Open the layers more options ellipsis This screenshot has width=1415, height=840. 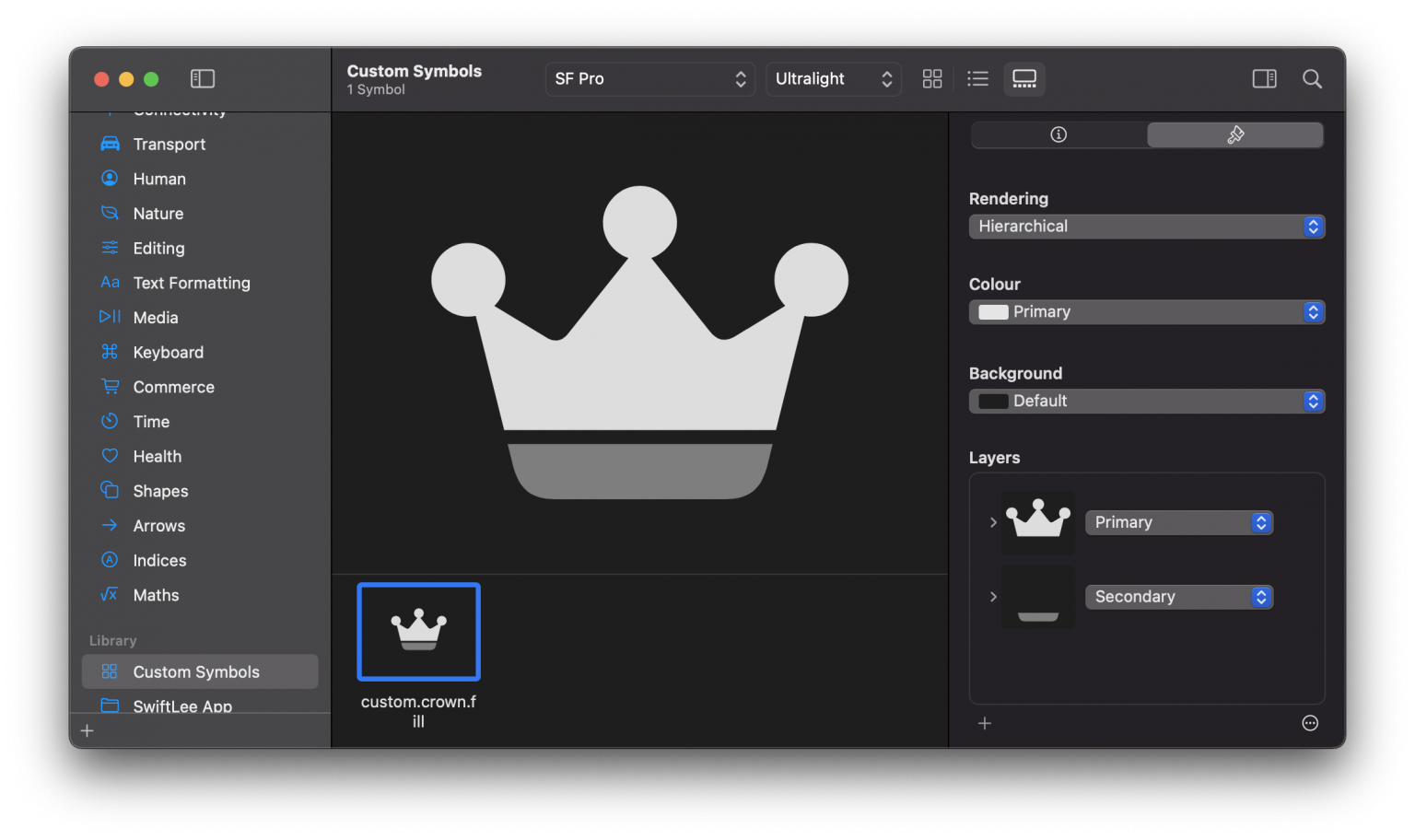1310,724
